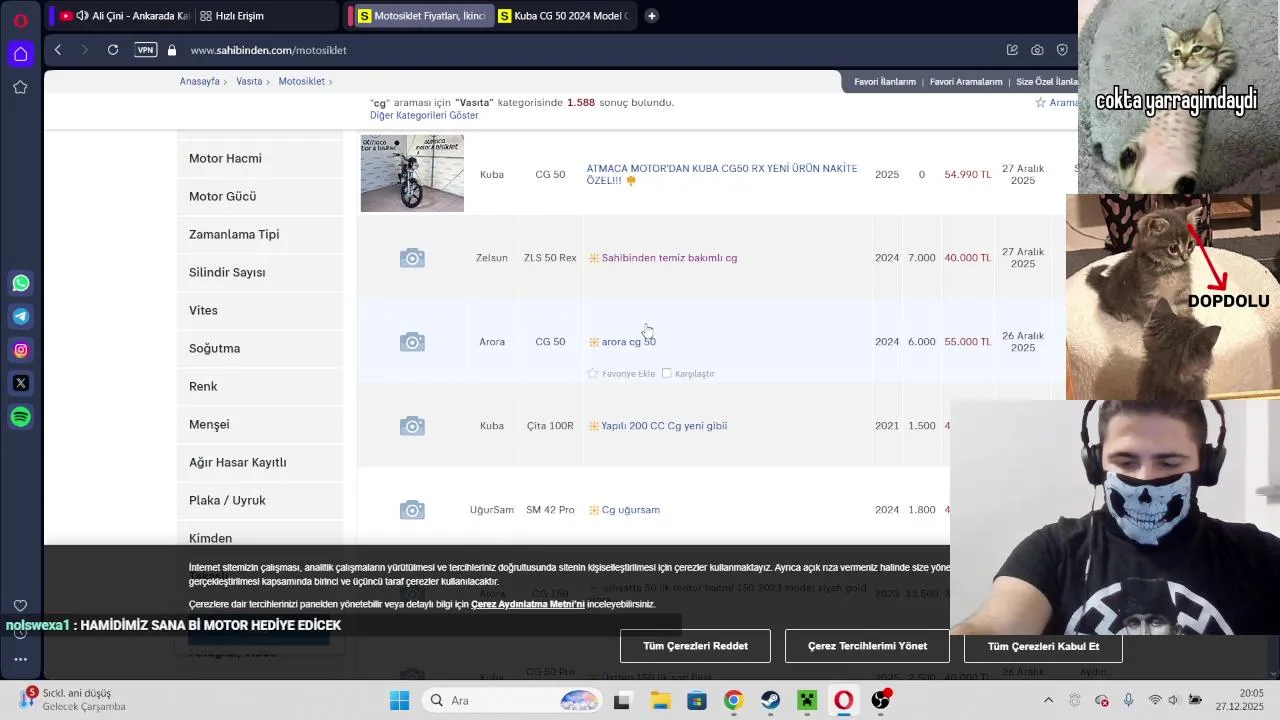
Task: Open bookmarks star in Opera sidebar
Action: (x=20, y=87)
